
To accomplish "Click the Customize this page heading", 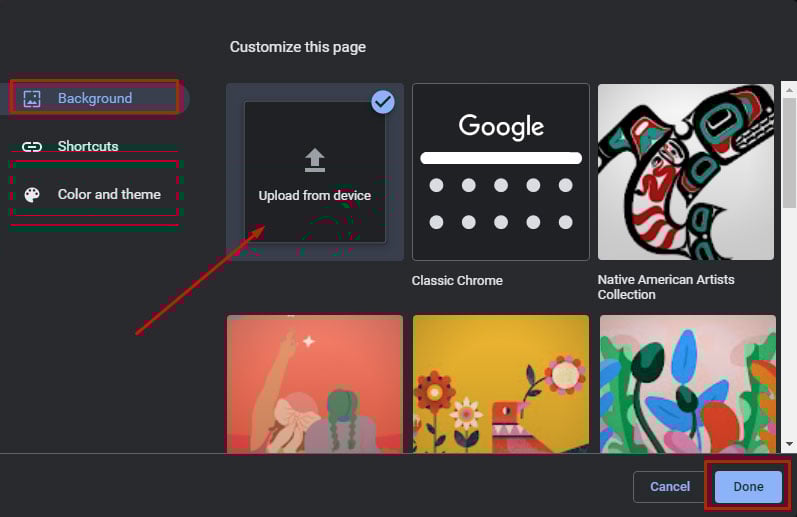I will [298, 47].
